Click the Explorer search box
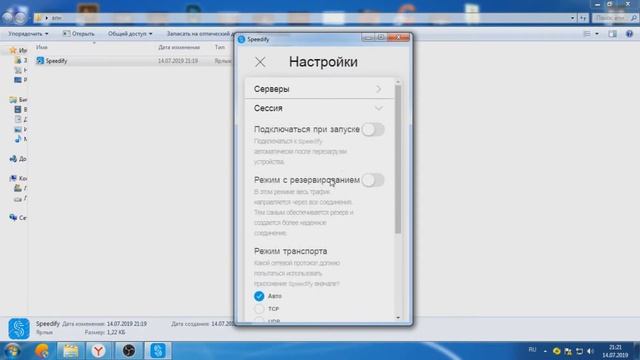The height and width of the screenshot is (360, 640). click(615, 18)
